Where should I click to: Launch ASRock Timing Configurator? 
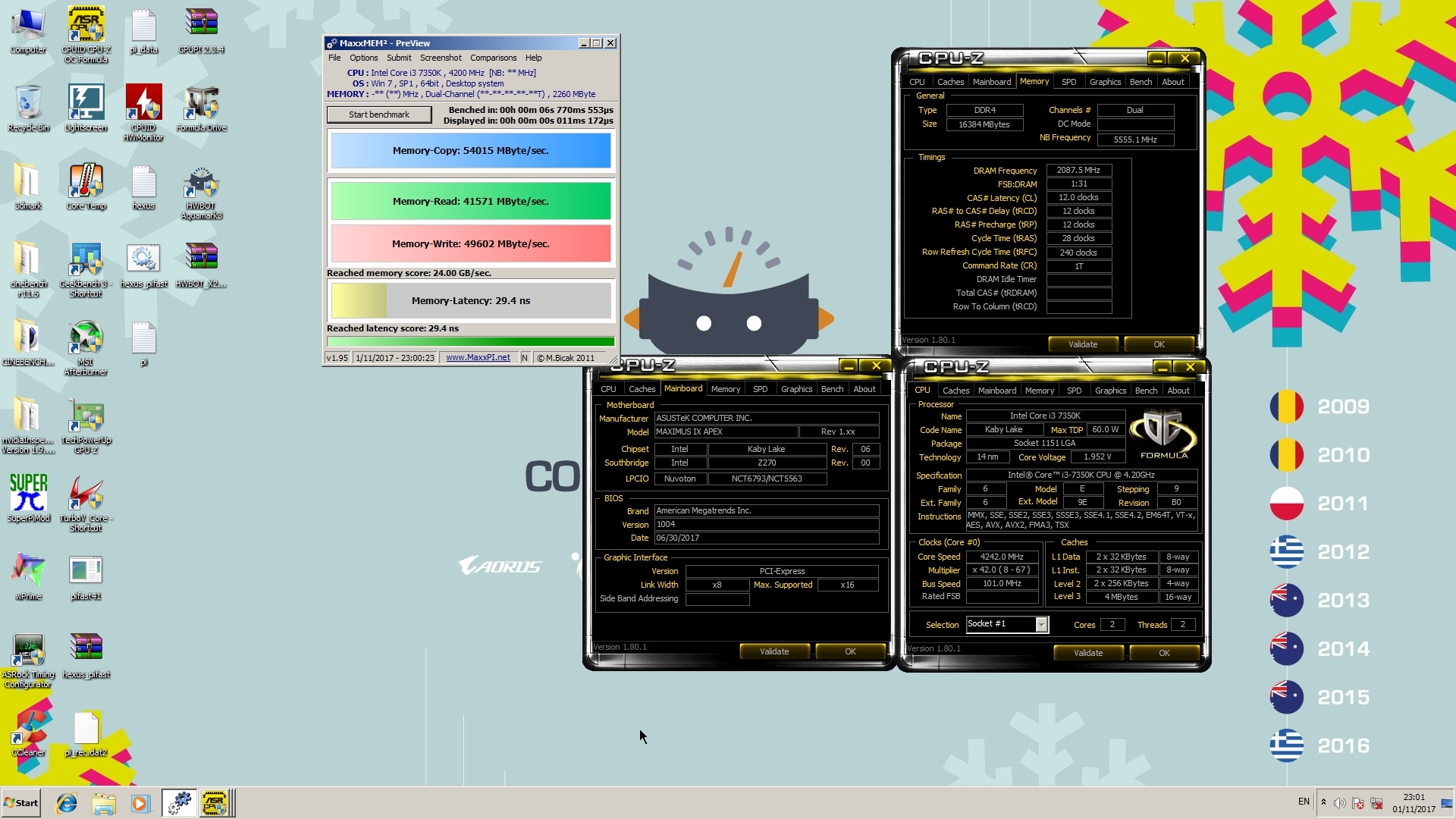[28, 661]
